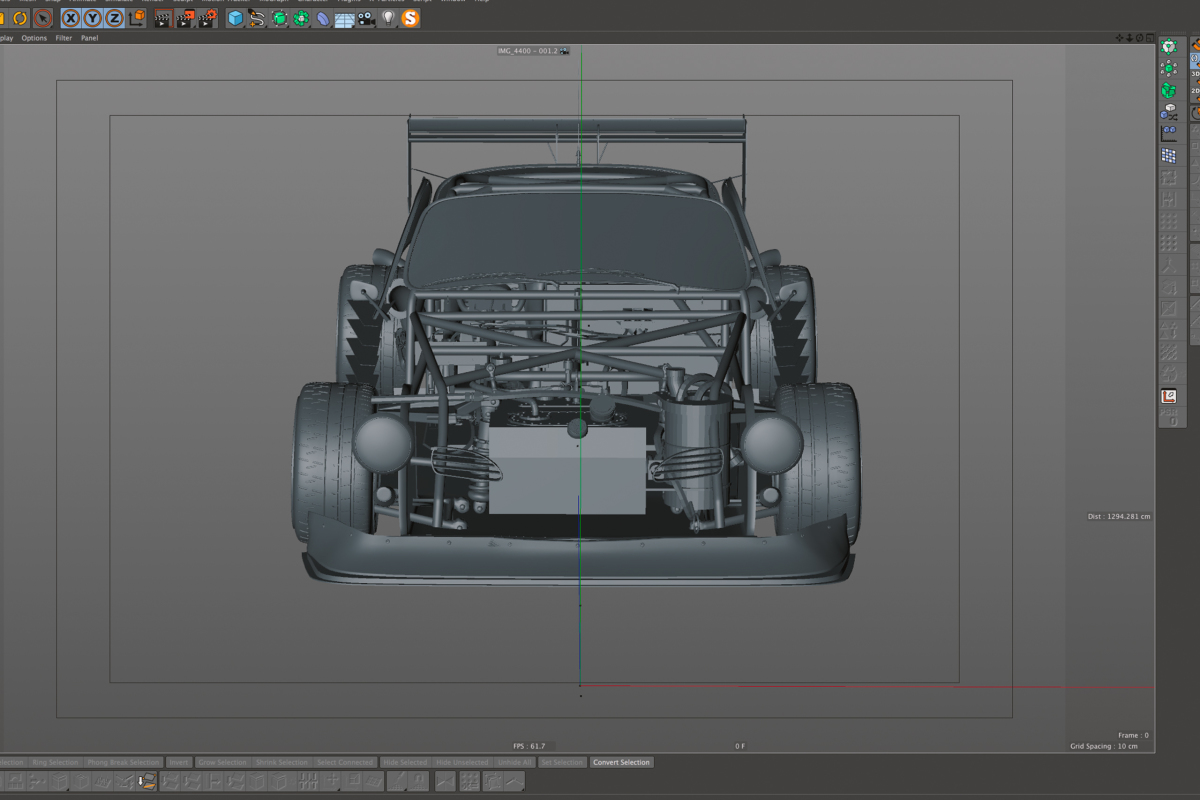Select the deformer bend icon
The width and height of the screenshot is (1200, 800).
pos(323,18)
